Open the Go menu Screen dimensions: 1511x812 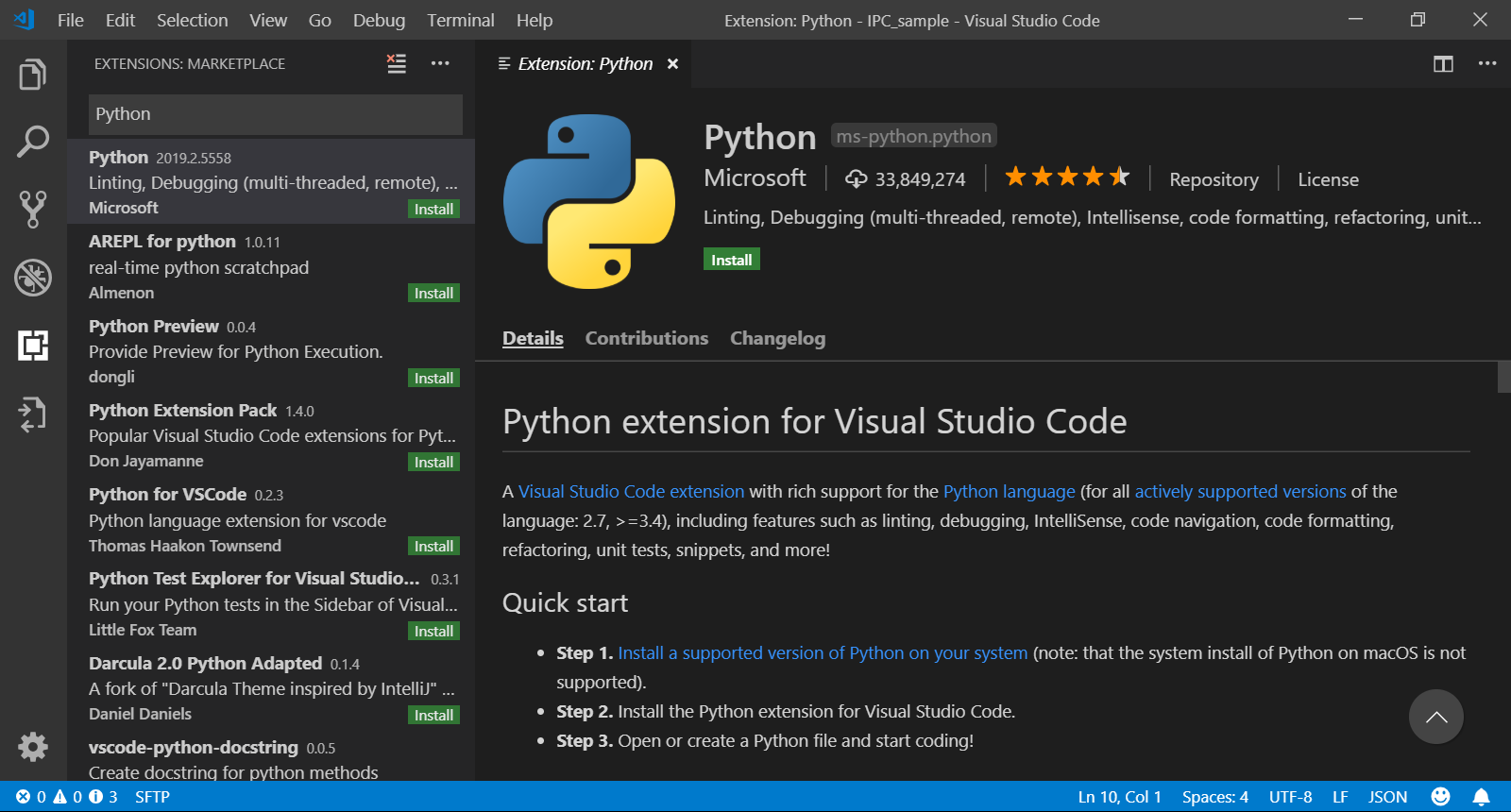tap(319, 20)
